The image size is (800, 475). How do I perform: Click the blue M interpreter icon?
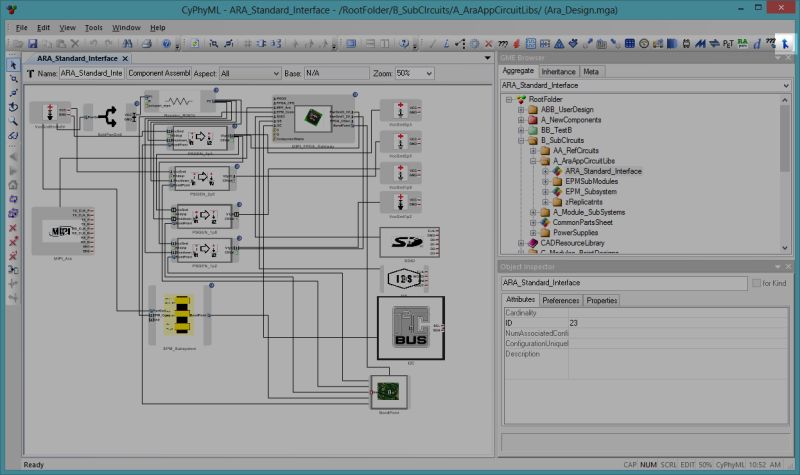tap(700, 44)
